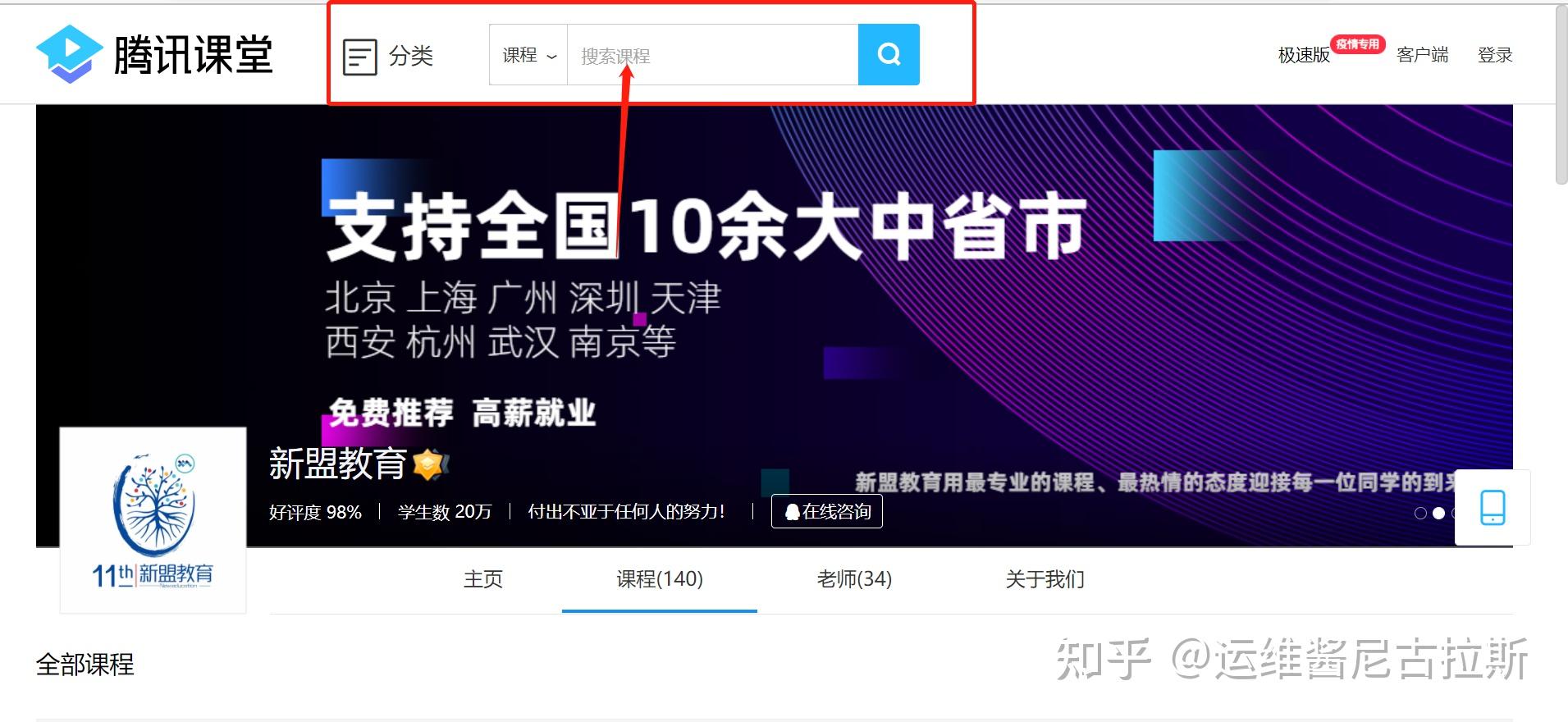Click the mobile phone icon on right
Viewport: 1568px width, 722px height.
[x=1492, y=507]
